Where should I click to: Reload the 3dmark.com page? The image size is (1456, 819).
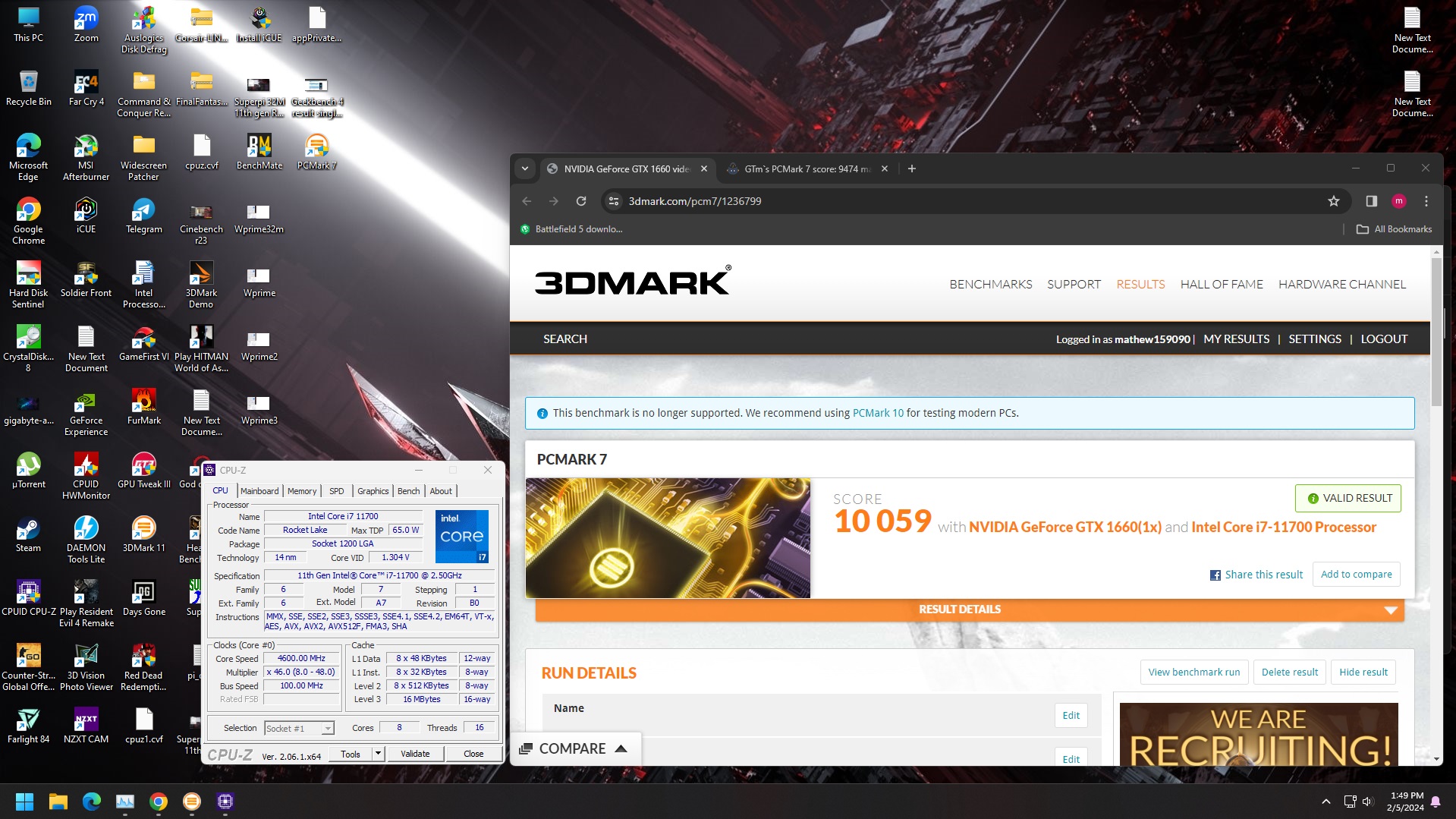point(580,201)
